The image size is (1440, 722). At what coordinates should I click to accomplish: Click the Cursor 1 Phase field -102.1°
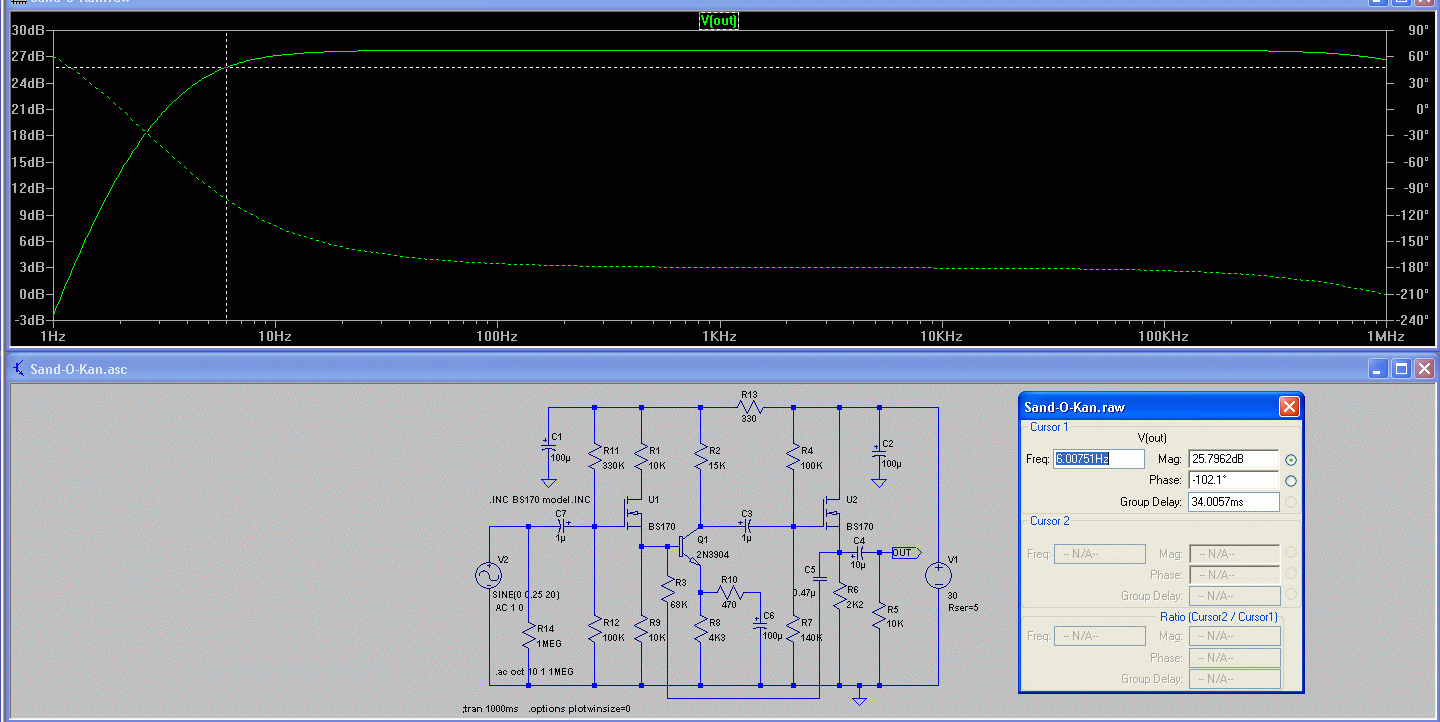pyautogui.click(x=1234, y=480)
